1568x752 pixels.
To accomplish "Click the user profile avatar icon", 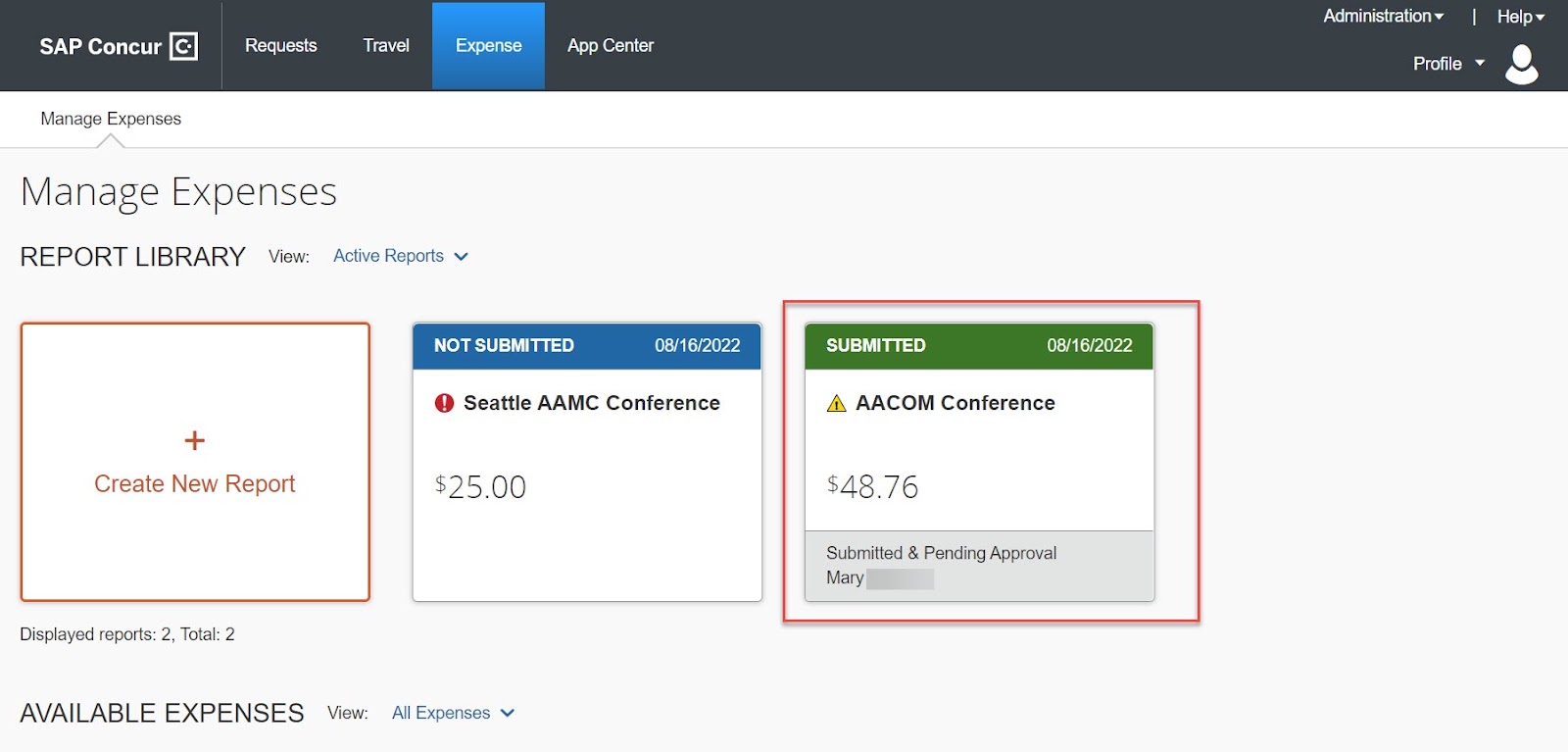I will tap(1521, 65).
